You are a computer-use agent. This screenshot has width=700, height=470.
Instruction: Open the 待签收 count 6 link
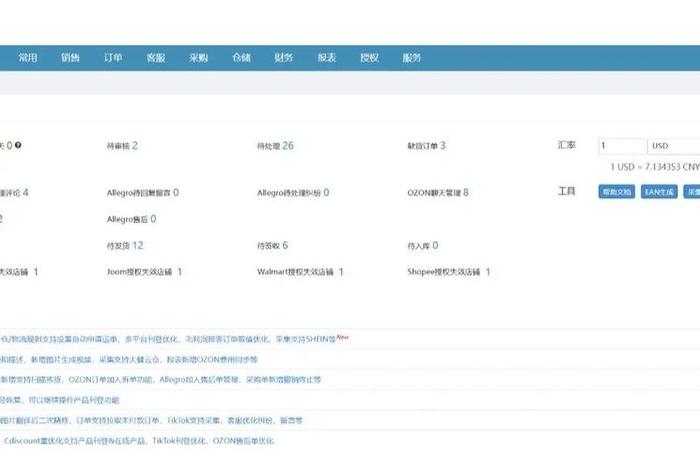(x=285, y=245)
